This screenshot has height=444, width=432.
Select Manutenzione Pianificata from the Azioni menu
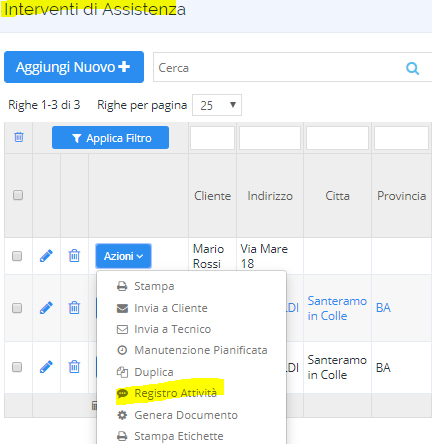[192, 350]
